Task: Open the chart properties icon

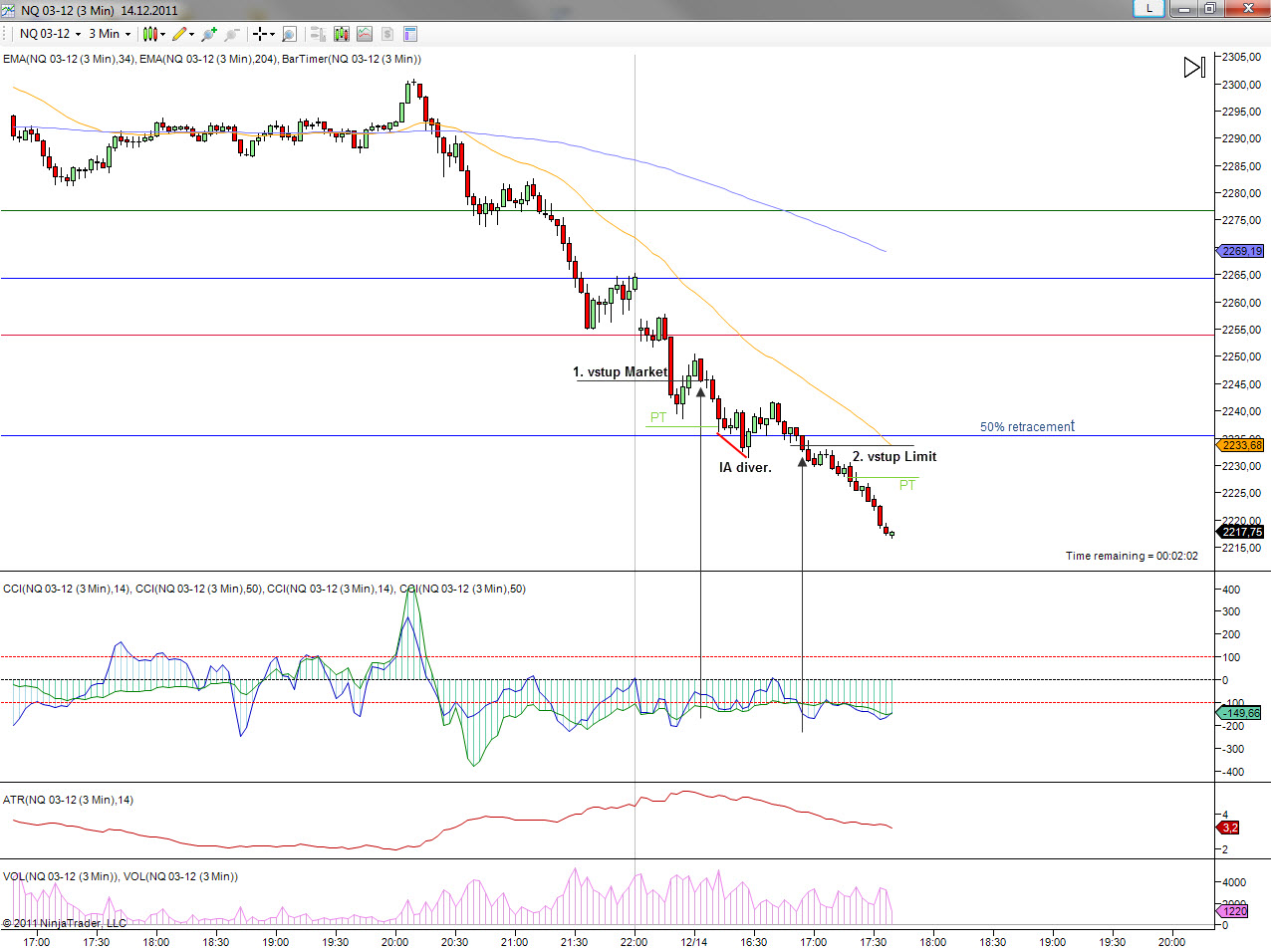Action: pyautogui.click(x=410, y=34)
